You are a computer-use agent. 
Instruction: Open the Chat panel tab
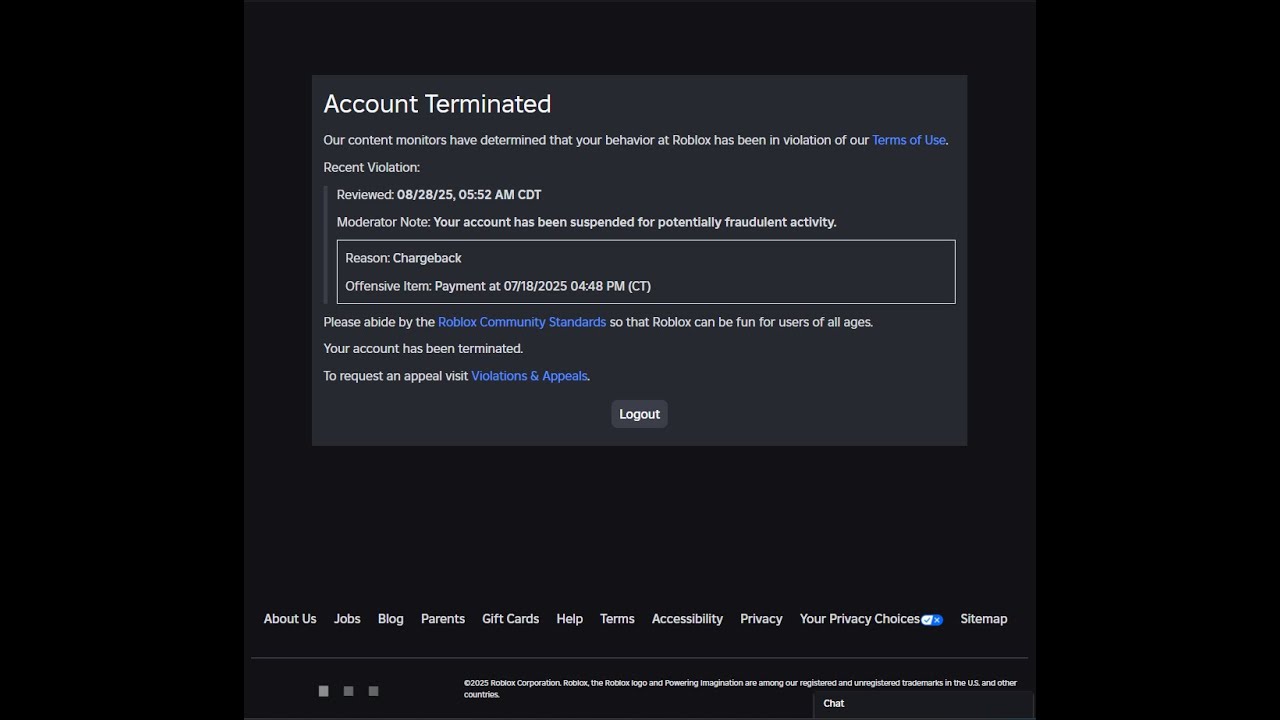[x=834, y=704]
